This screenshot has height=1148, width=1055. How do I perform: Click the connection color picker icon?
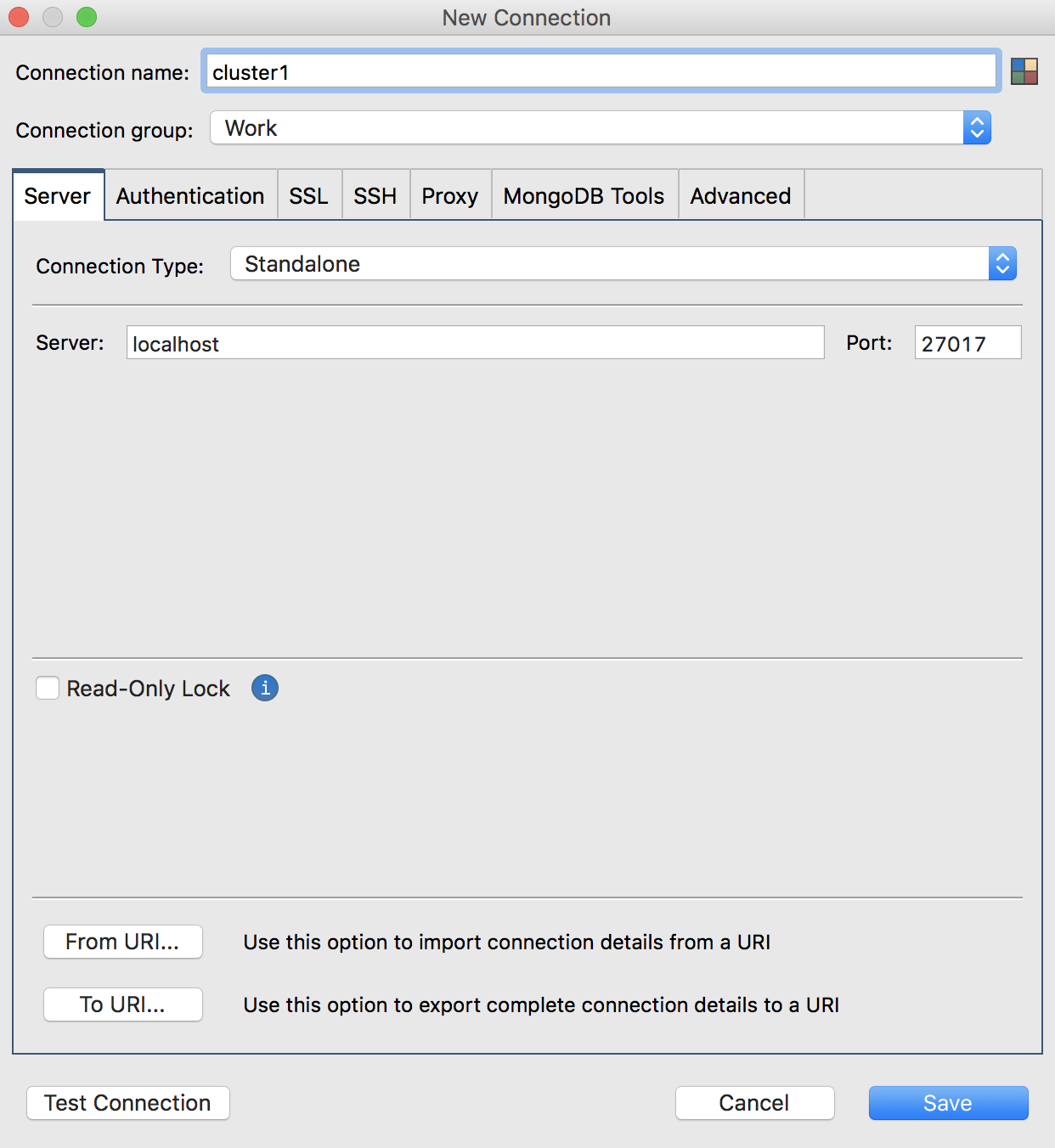1024,71
